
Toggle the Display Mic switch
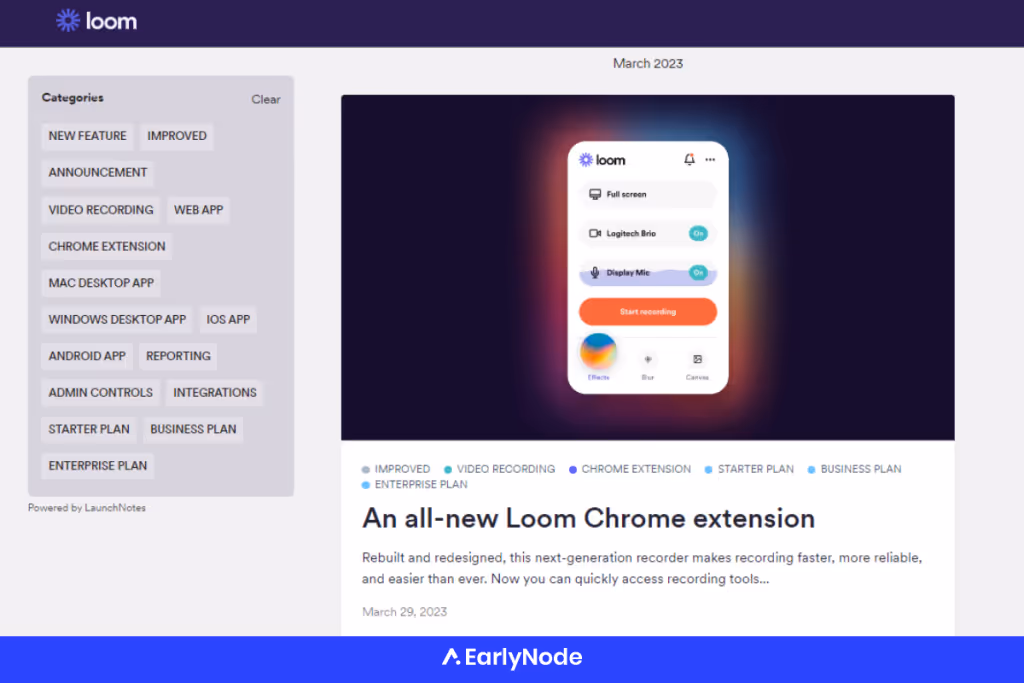click(x=698, y=272)
